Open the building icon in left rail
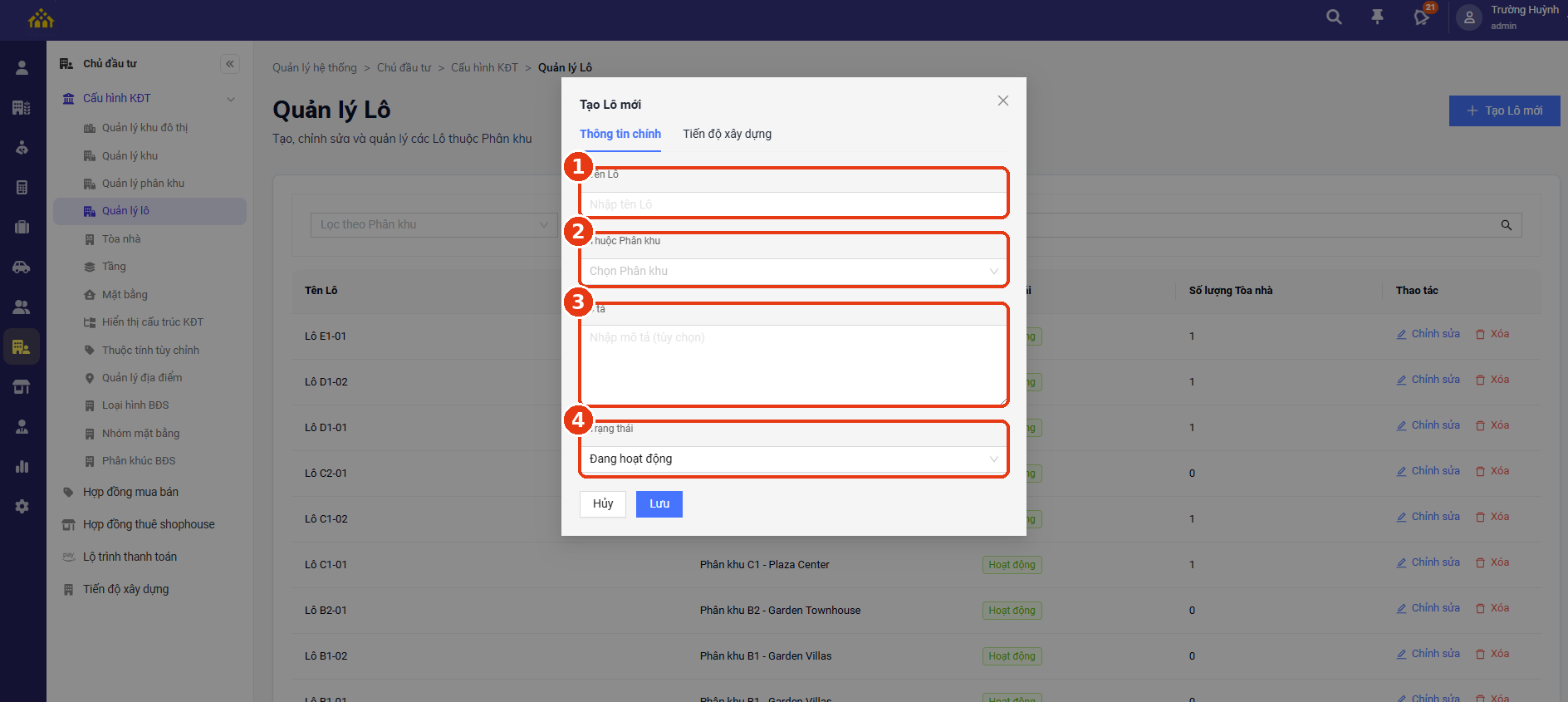The height and width of the screenshot is (702, 1568). pos(22,108)
